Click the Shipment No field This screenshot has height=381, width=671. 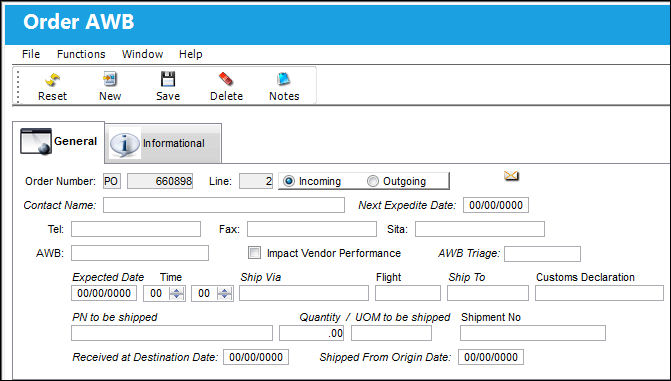(x=533, y=333)
